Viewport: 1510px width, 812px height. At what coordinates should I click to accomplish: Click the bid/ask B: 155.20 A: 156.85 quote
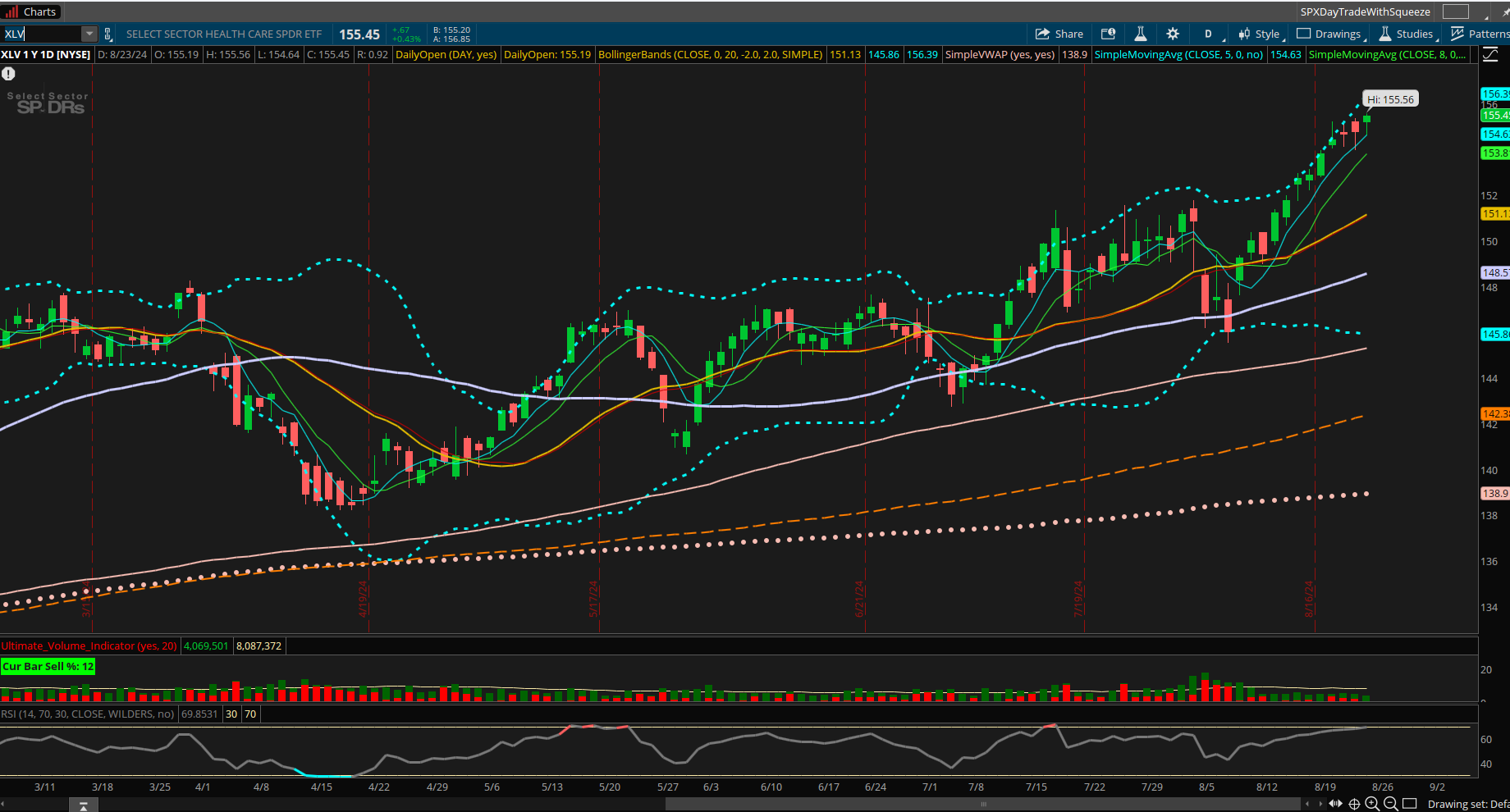tap(451, 34)
